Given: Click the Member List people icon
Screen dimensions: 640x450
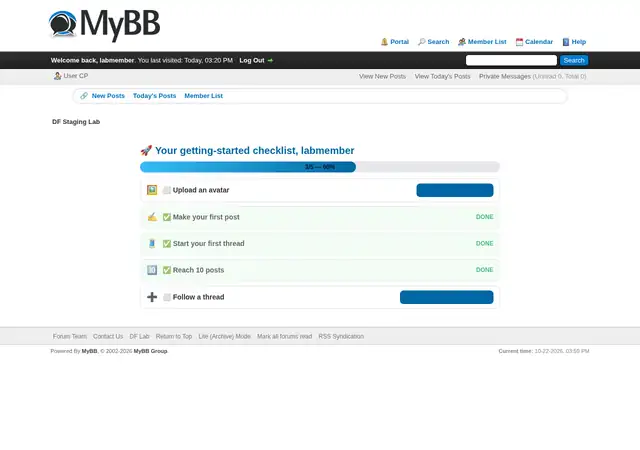Looking at the screenshot, I should [462, 42].
